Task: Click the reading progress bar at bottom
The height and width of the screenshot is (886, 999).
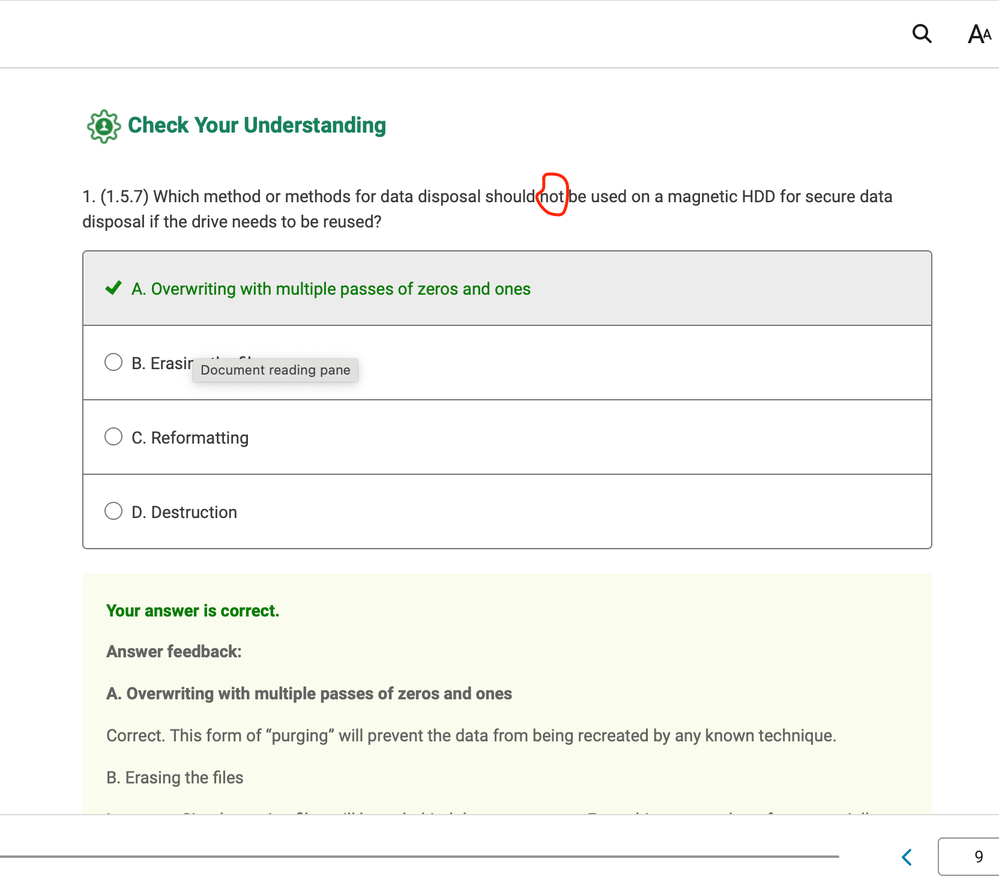Action: [420, 856]
